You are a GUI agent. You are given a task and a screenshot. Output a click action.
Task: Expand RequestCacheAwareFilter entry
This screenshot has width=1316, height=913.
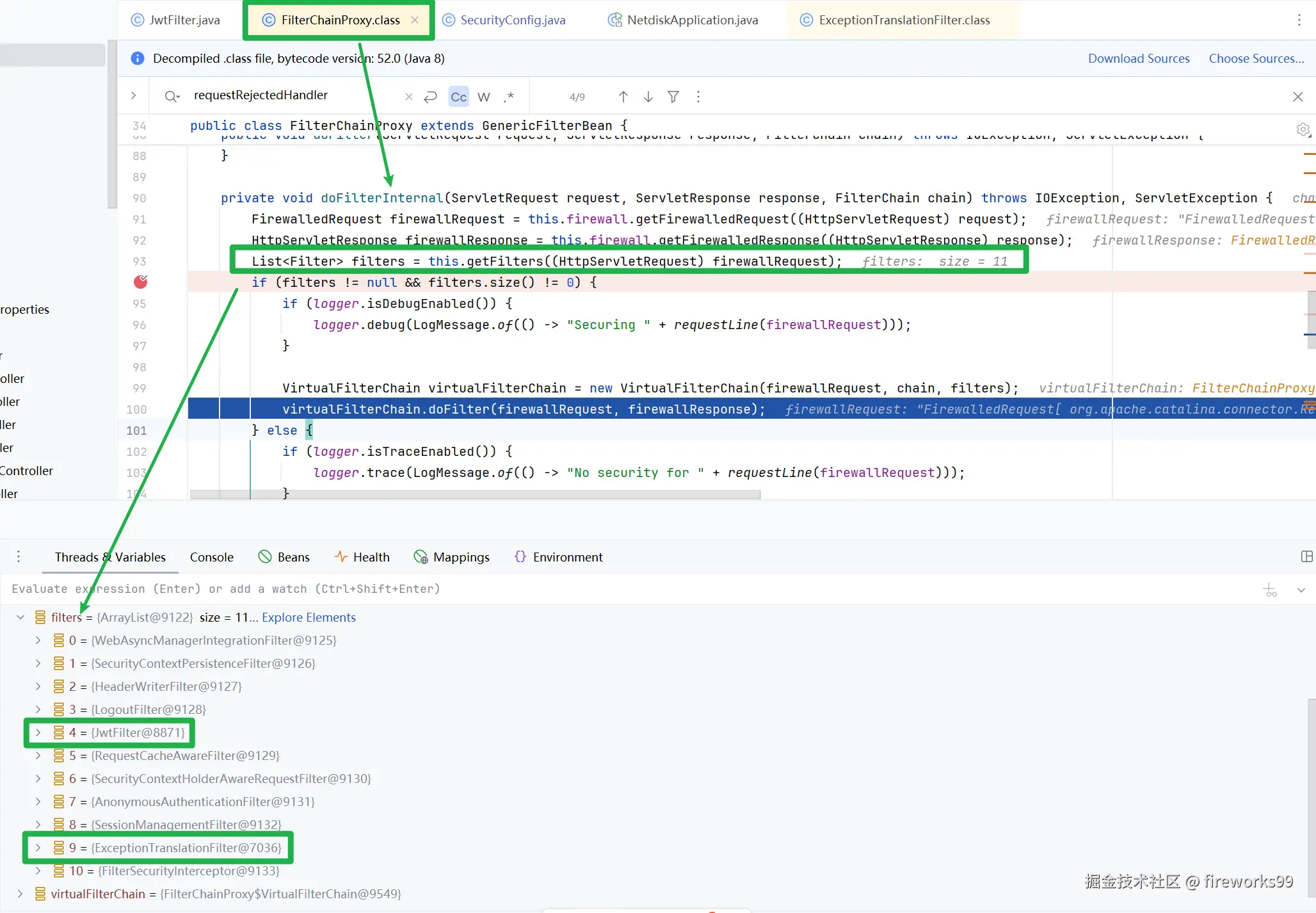[38, 755]
